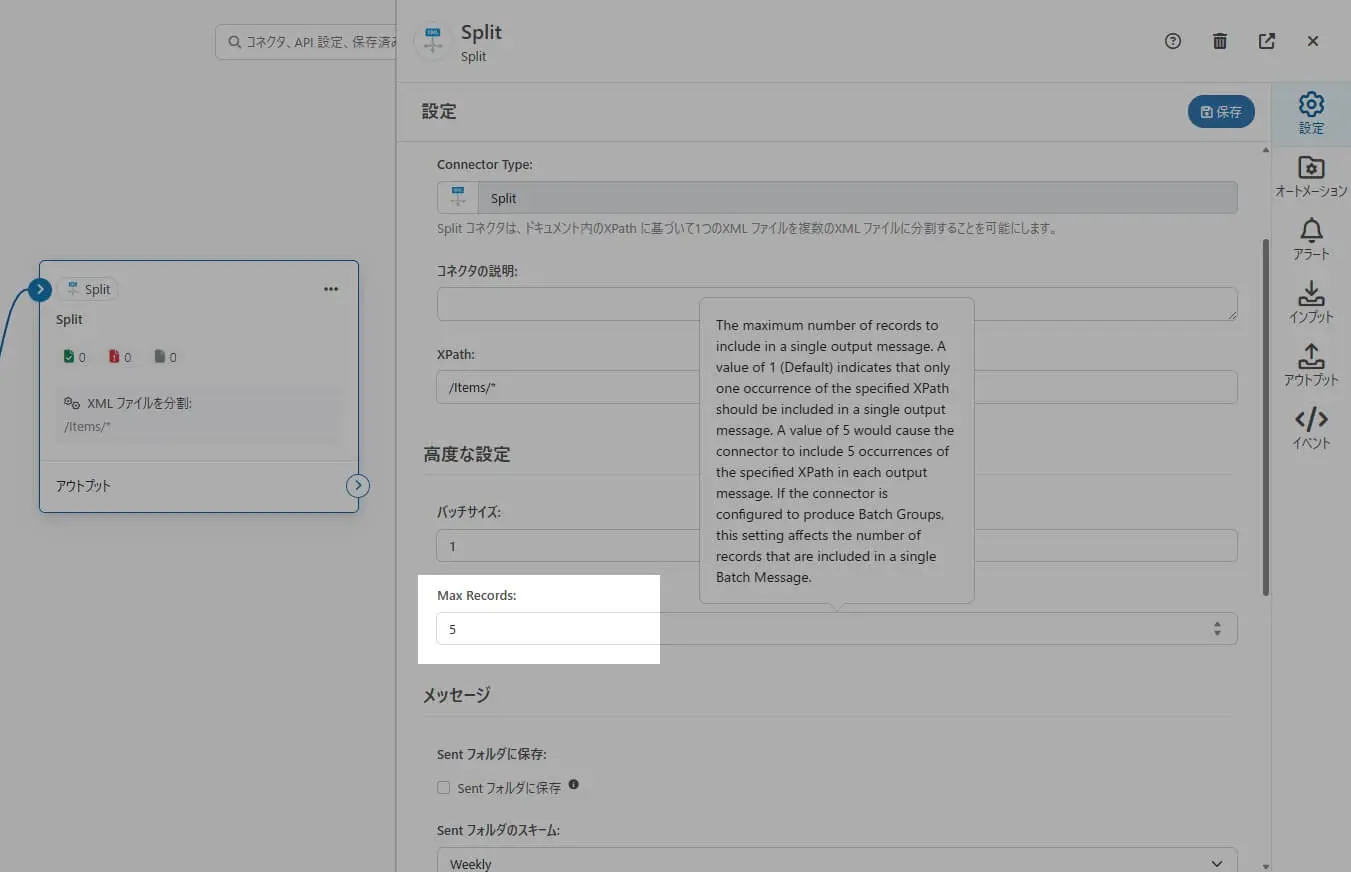Click the メッセージ section heading
The width and height of the screenshot is (1351, 872).
coord(456,695)
